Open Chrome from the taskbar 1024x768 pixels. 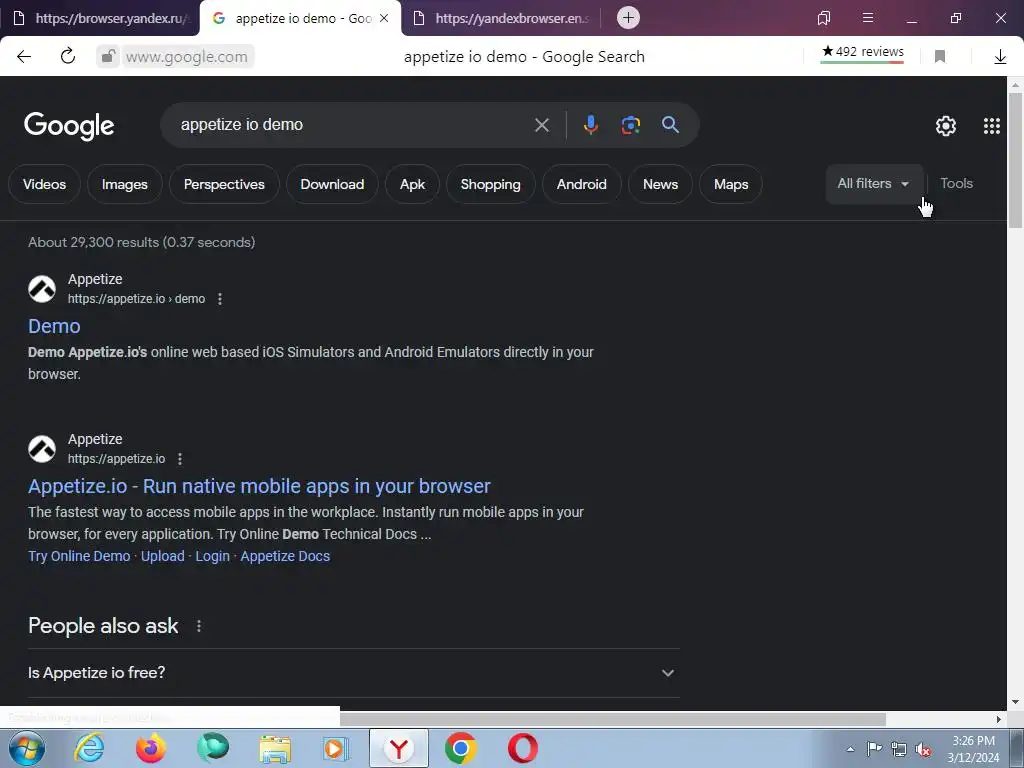tap(460, 748)
